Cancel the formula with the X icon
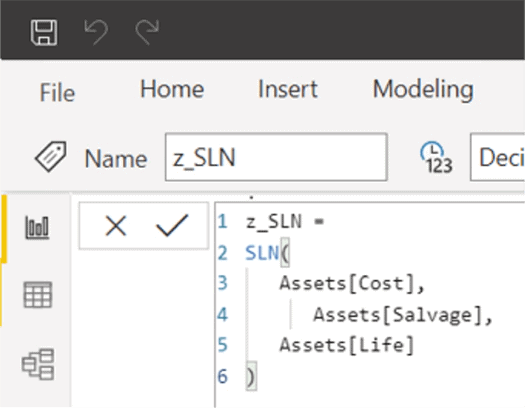Screen dimensions: 525x408 coord(116,226)
